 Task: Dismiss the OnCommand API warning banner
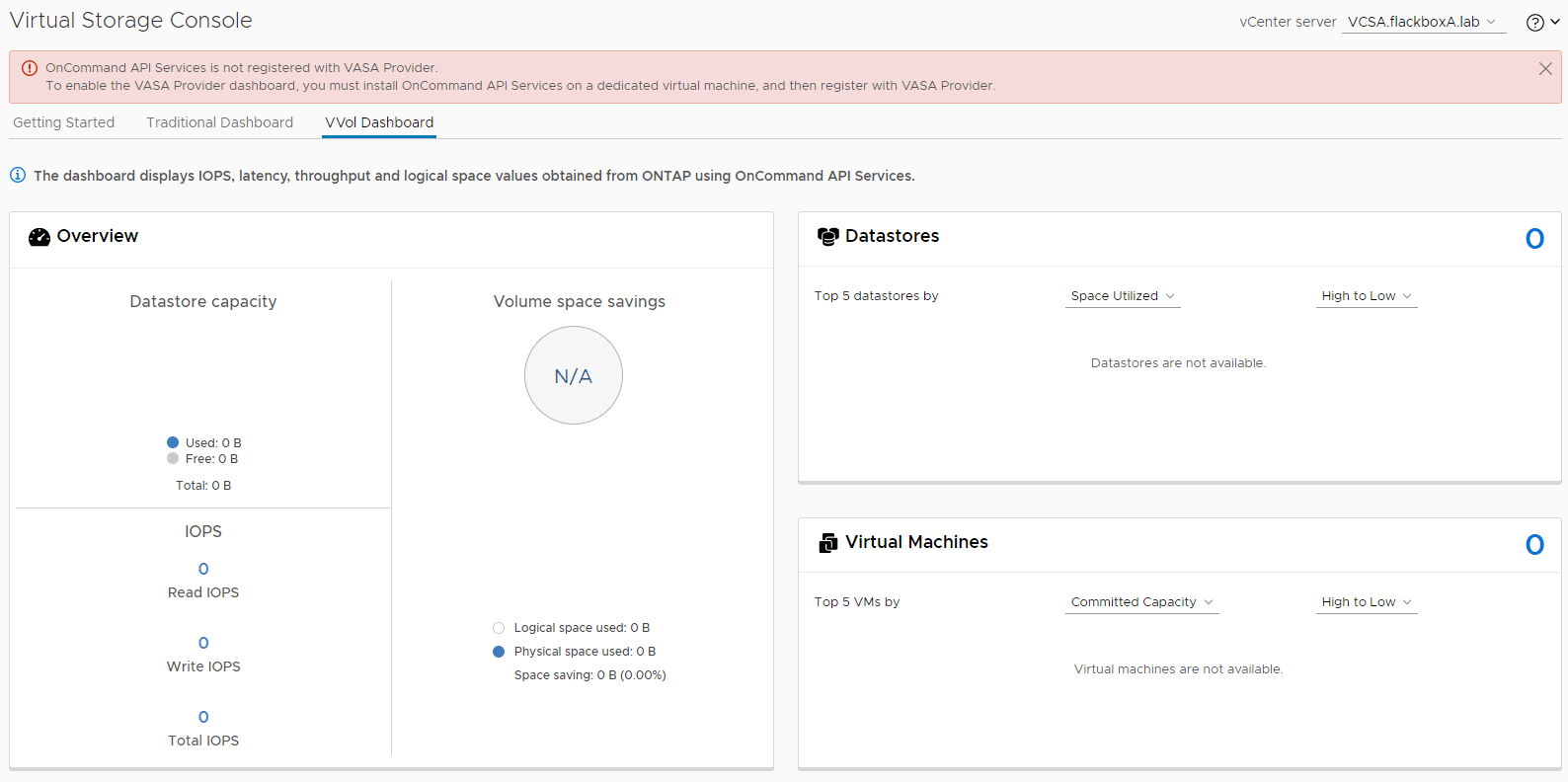pyautogui.click(x=1545, y=68)
